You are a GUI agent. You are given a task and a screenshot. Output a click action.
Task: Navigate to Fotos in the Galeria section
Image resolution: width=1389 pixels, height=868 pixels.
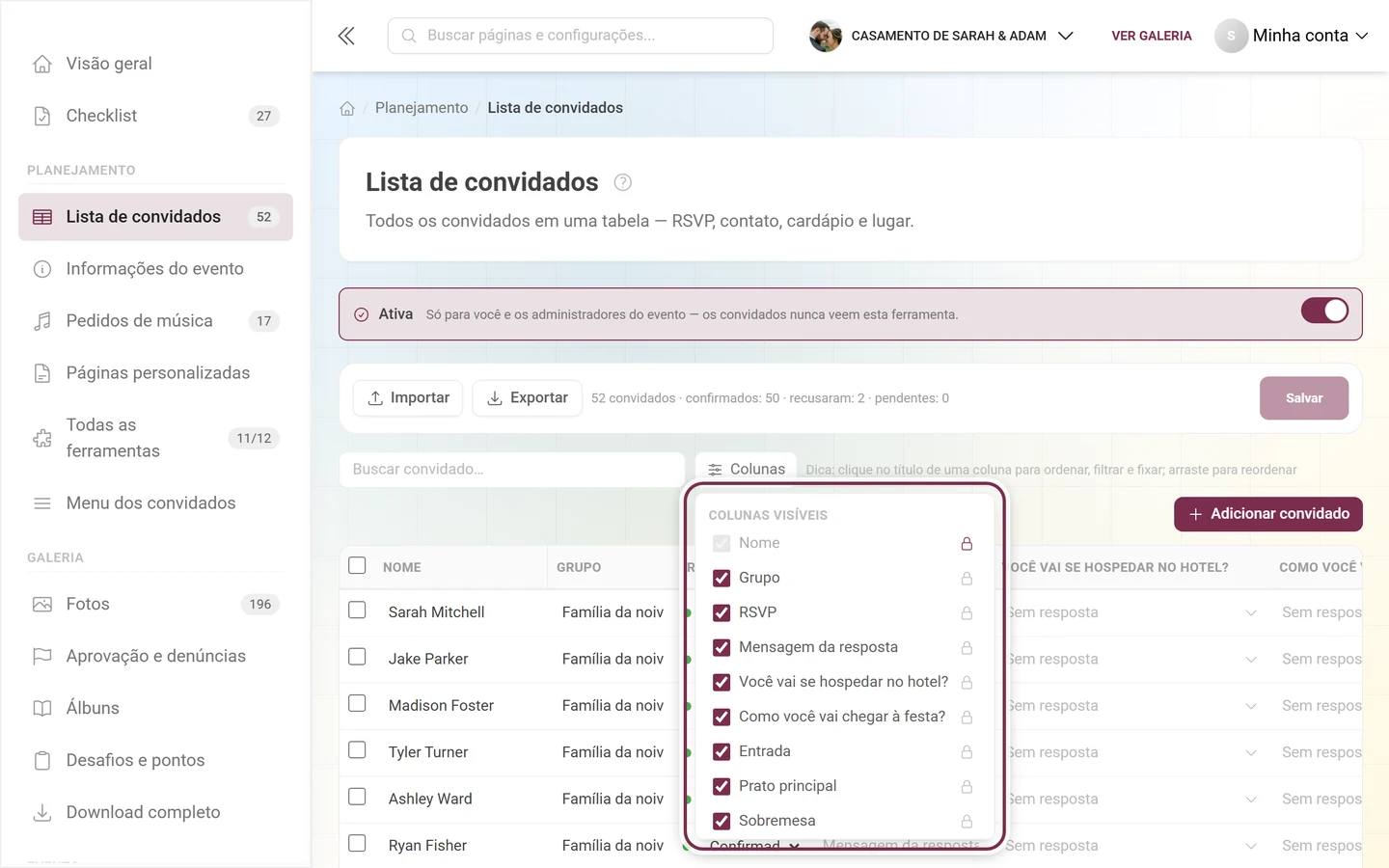(155, 605)
